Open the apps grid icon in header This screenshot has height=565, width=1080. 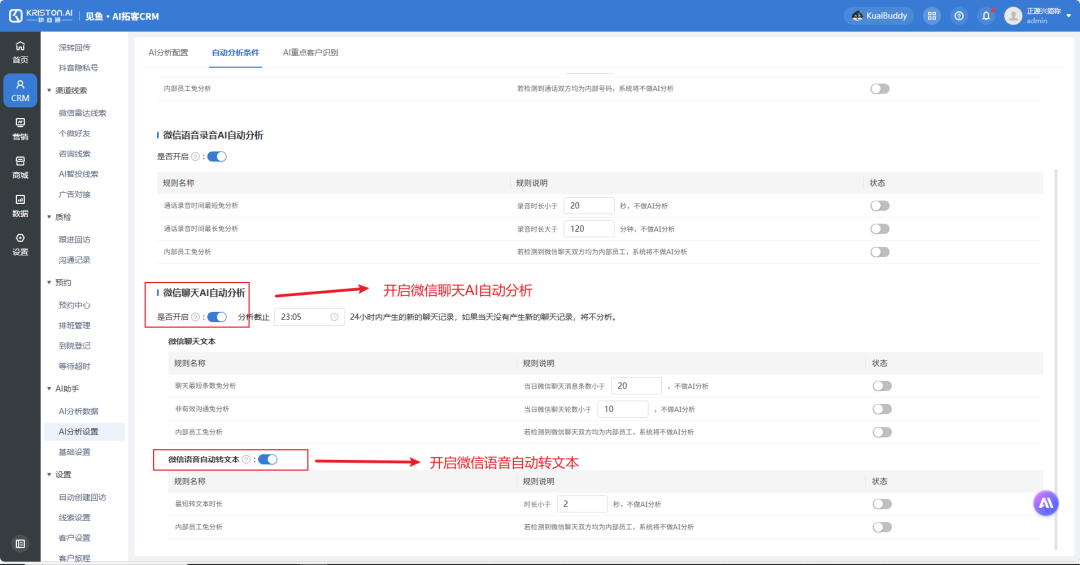coord(932,16)
